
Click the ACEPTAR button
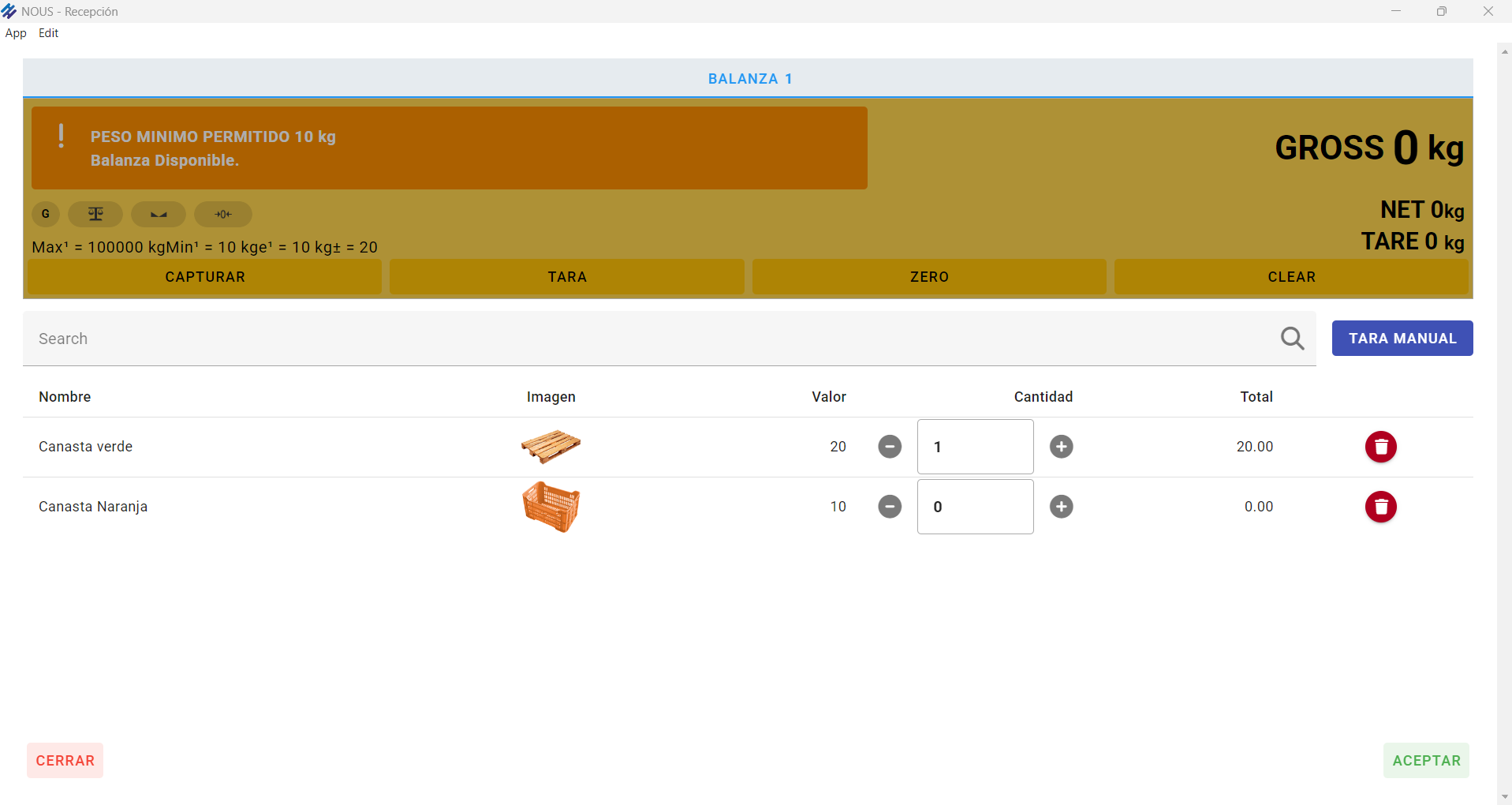(x=1425, y=761)
